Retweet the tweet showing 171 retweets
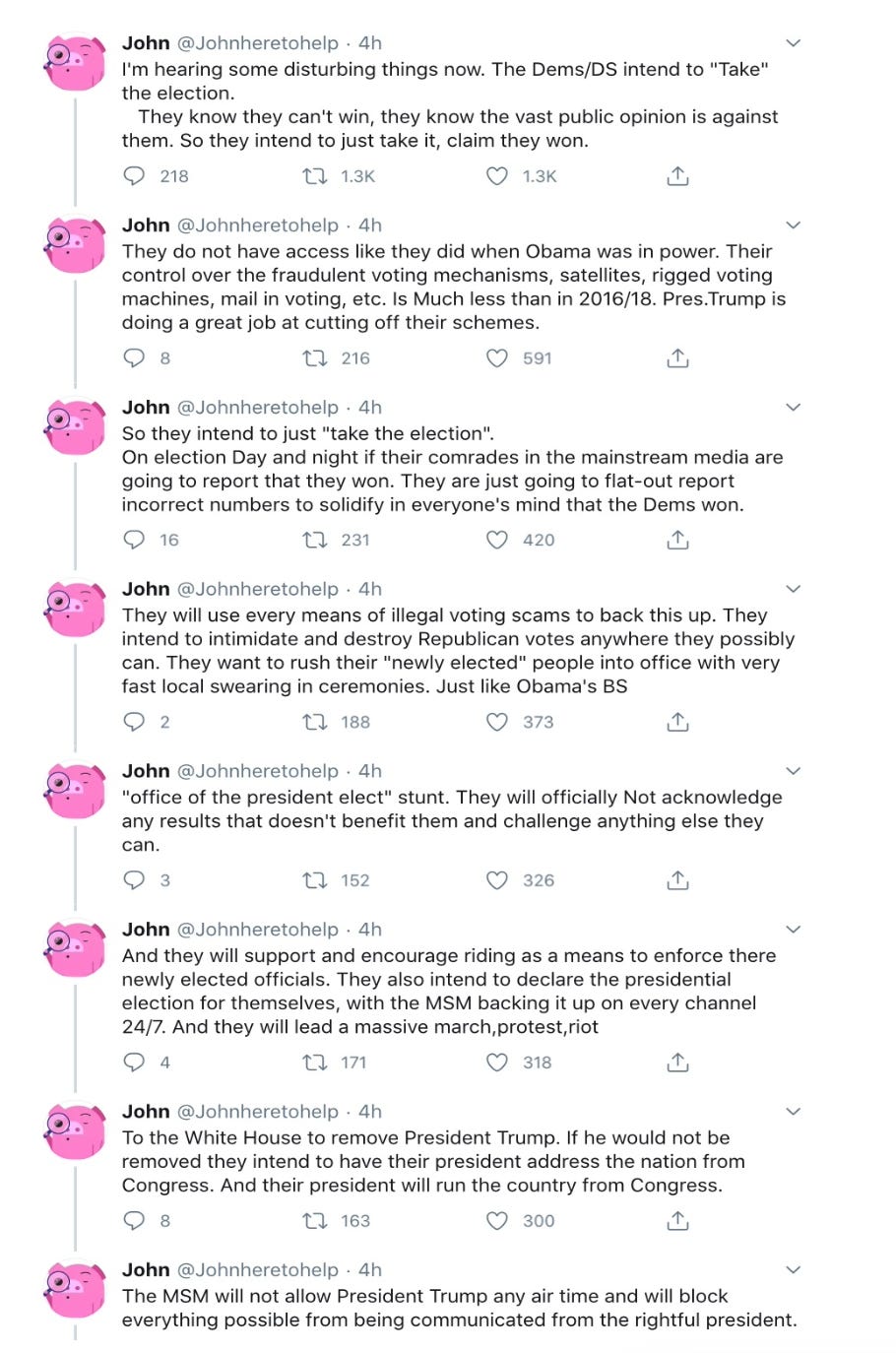 pyautogui.click(x=314, y=1063)
